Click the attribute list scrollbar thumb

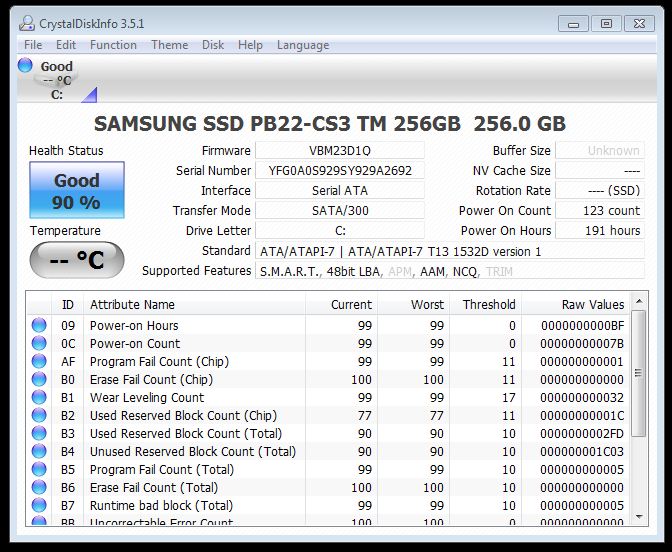coord(639,373)
